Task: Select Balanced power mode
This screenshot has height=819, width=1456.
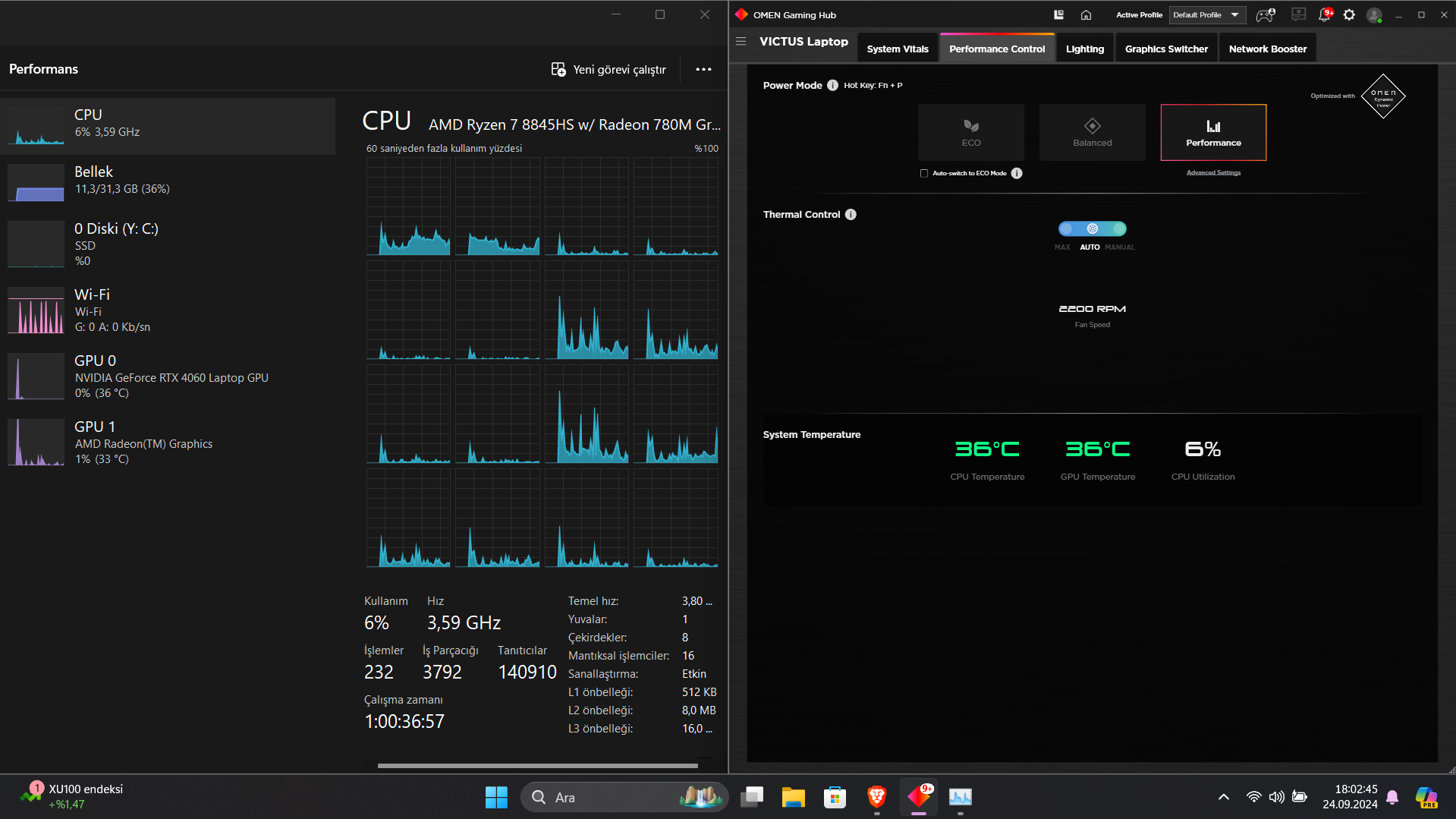Action: (x=1093, y=132)
